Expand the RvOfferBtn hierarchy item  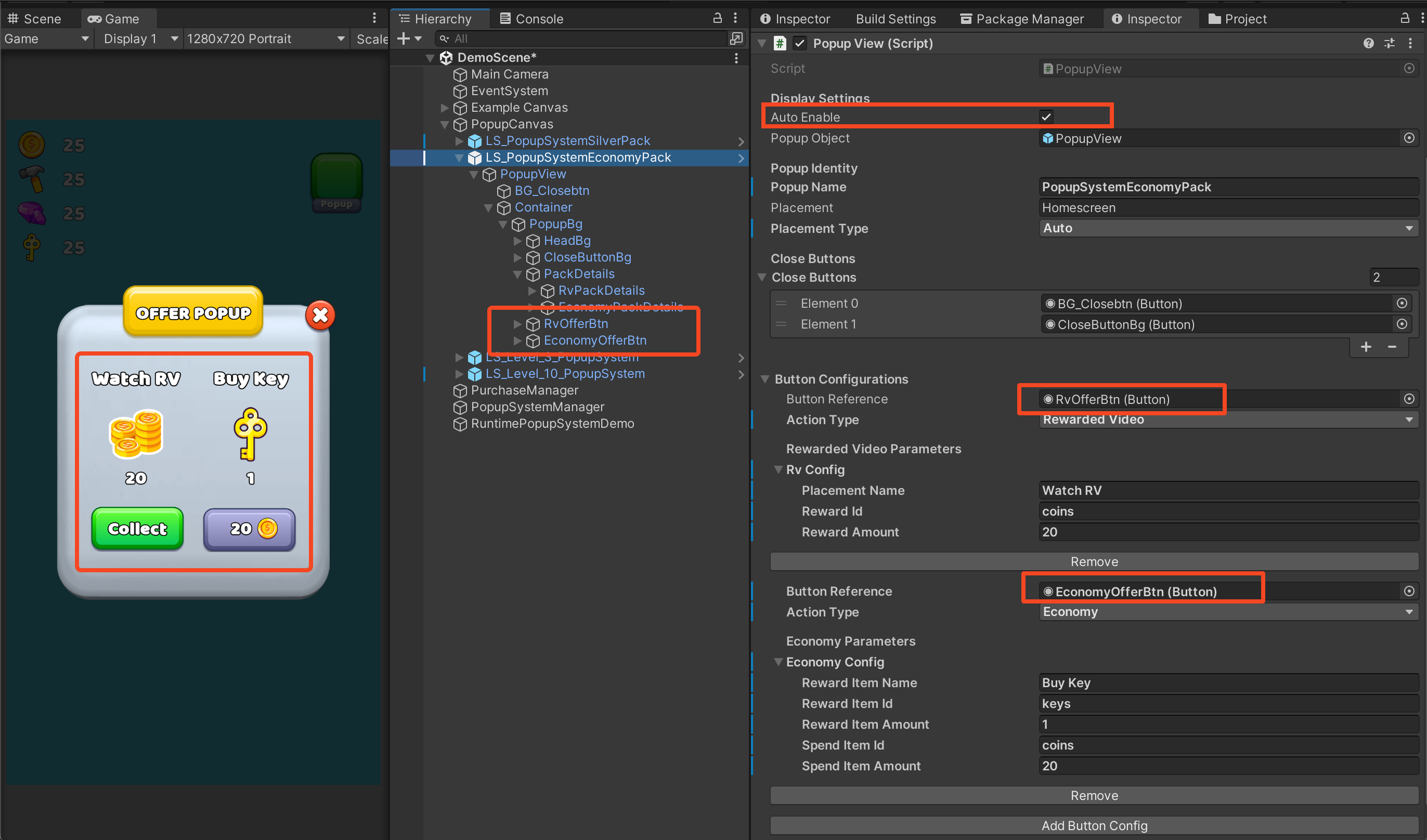[517, 324]
